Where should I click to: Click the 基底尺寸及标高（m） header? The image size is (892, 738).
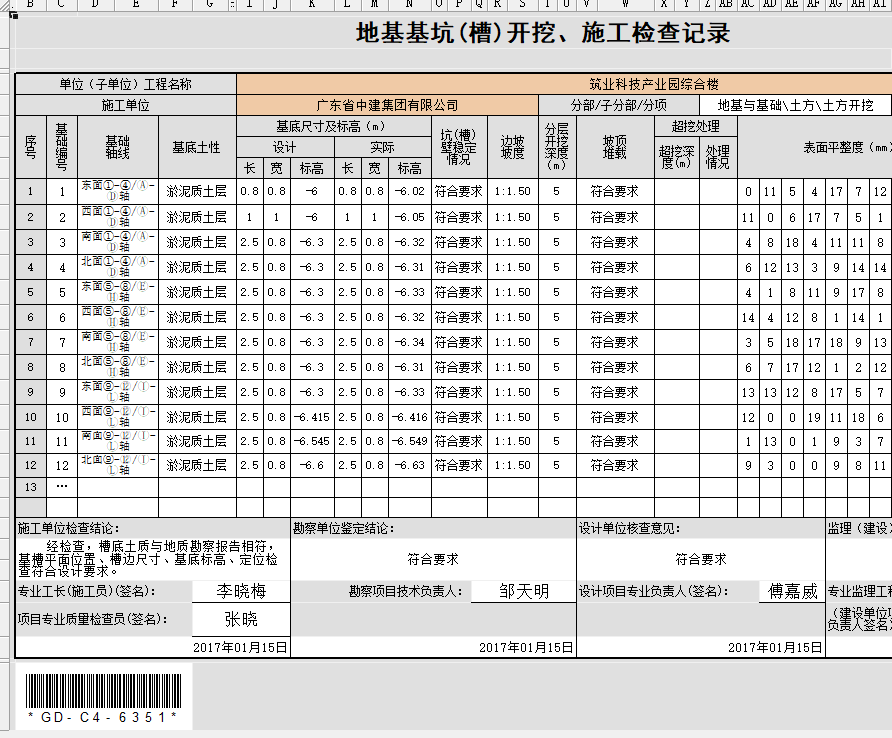click(334, 126)
